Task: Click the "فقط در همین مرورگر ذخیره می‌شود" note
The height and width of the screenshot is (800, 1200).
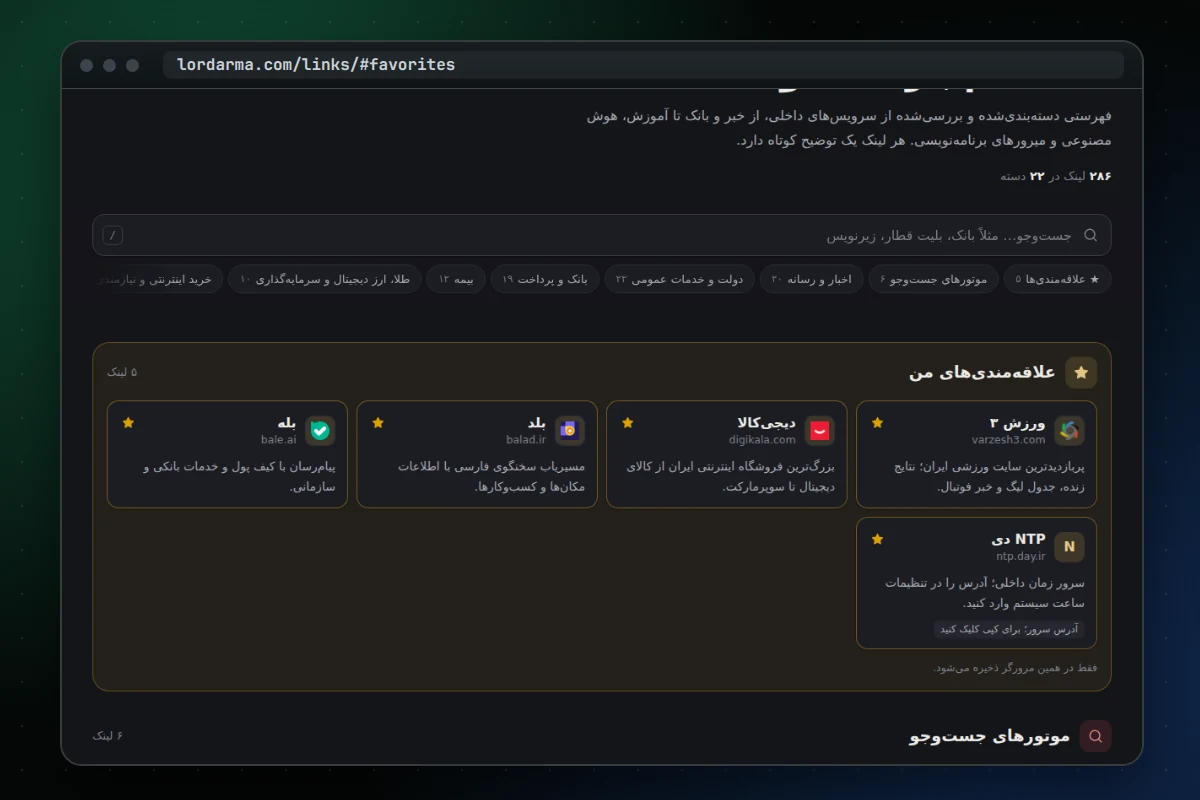Action: [x=1015, y=668]
